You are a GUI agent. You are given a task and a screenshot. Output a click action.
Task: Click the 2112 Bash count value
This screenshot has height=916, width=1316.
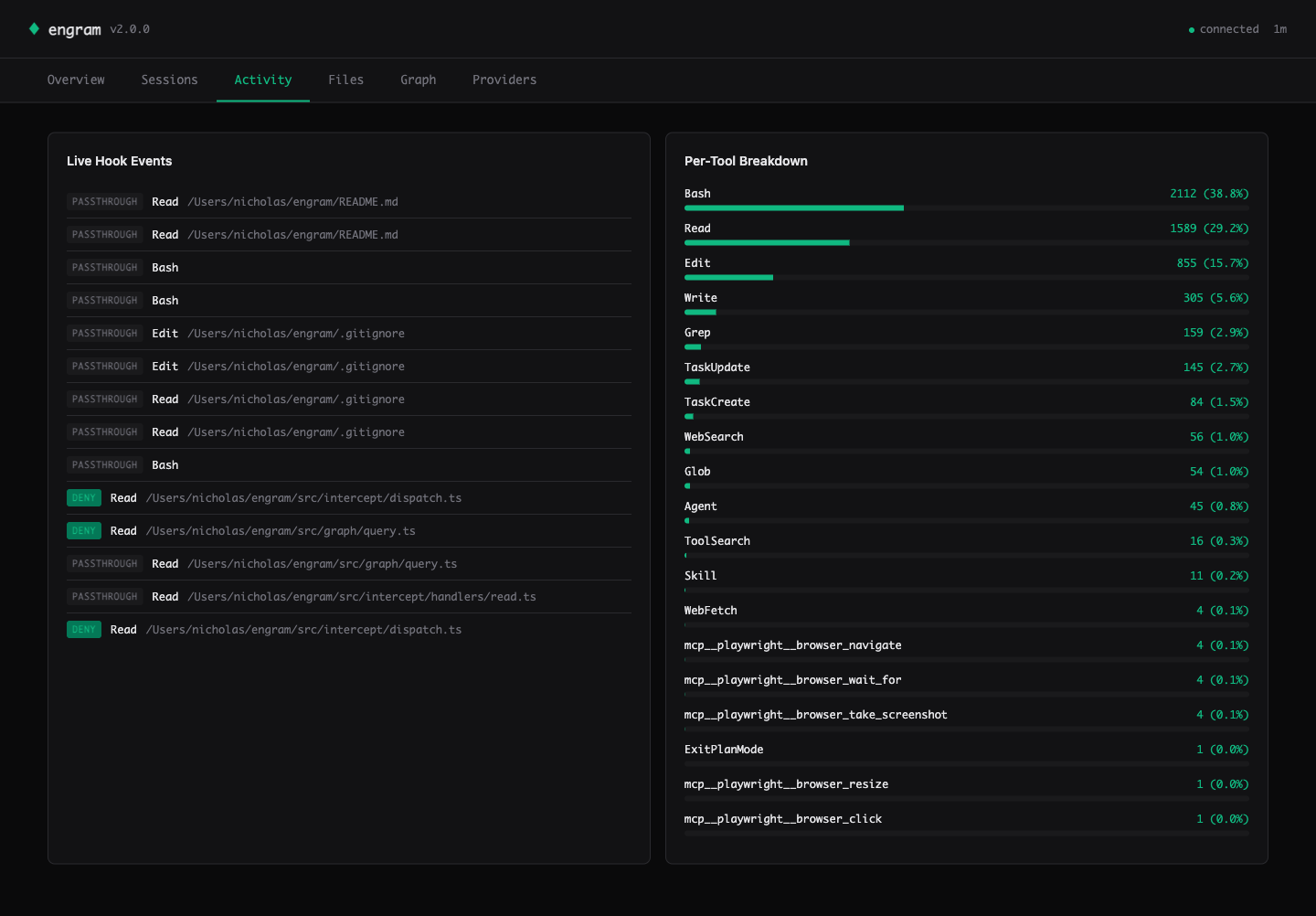click(1183, 193)
